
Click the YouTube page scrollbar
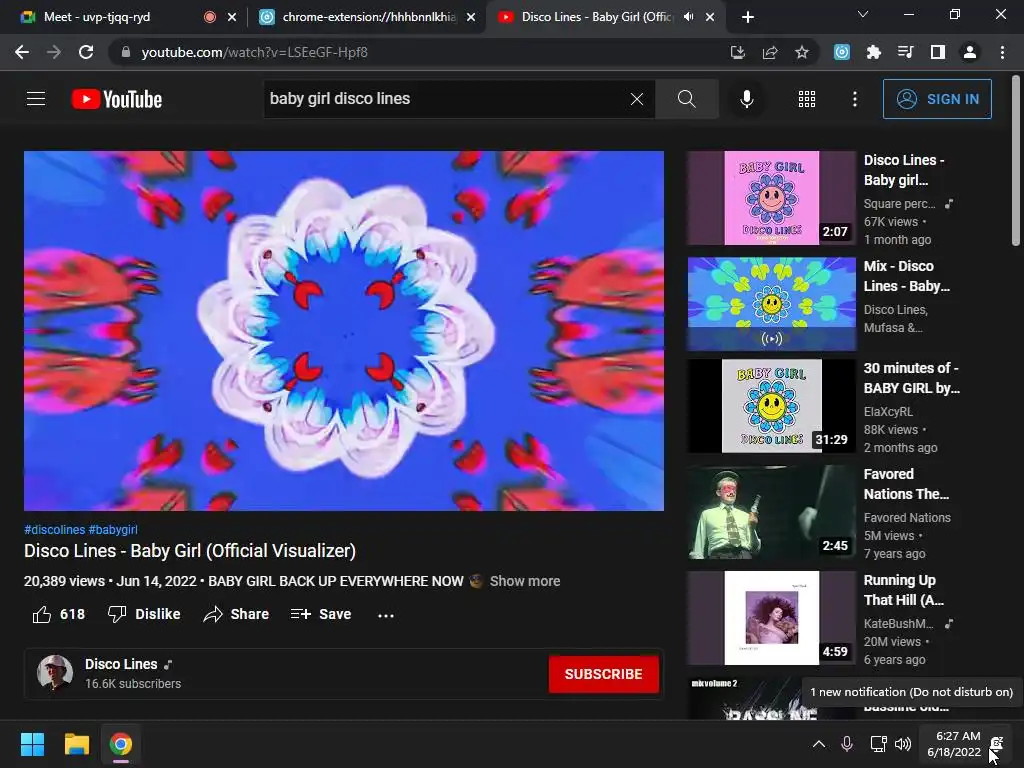1016,161
